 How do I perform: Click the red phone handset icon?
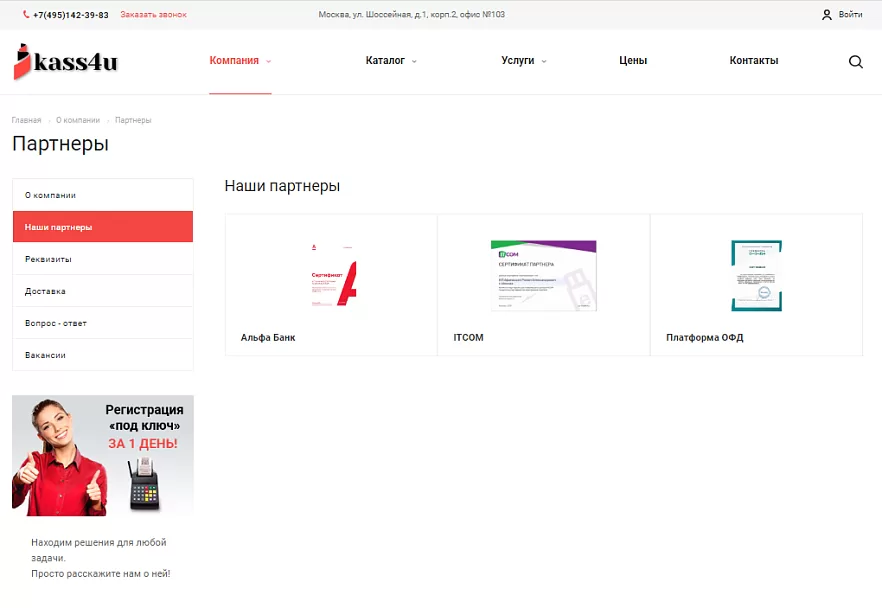tap(26, 15)
